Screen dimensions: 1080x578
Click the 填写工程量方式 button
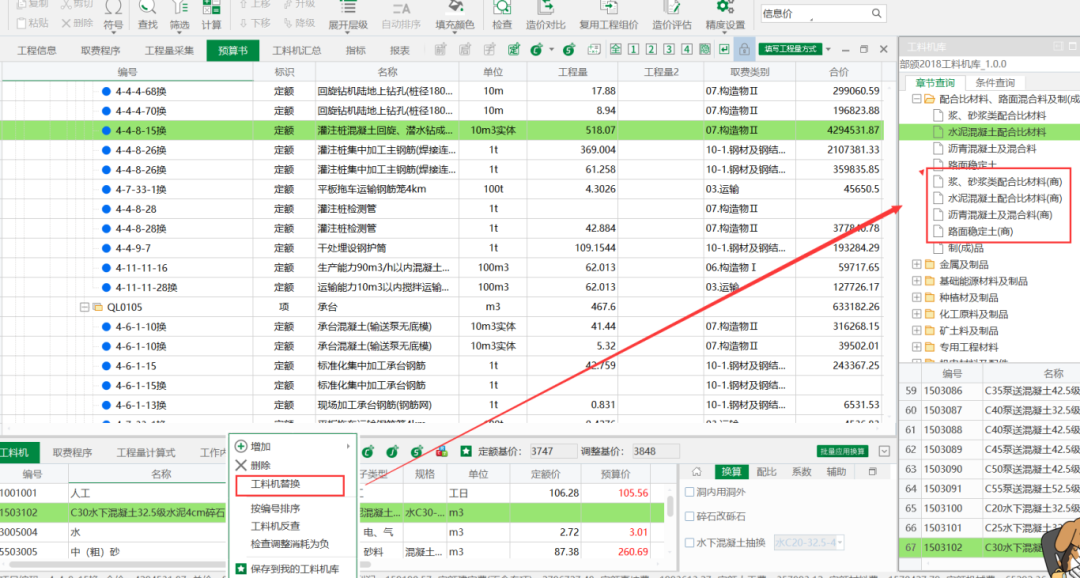[x=789, y=50]
